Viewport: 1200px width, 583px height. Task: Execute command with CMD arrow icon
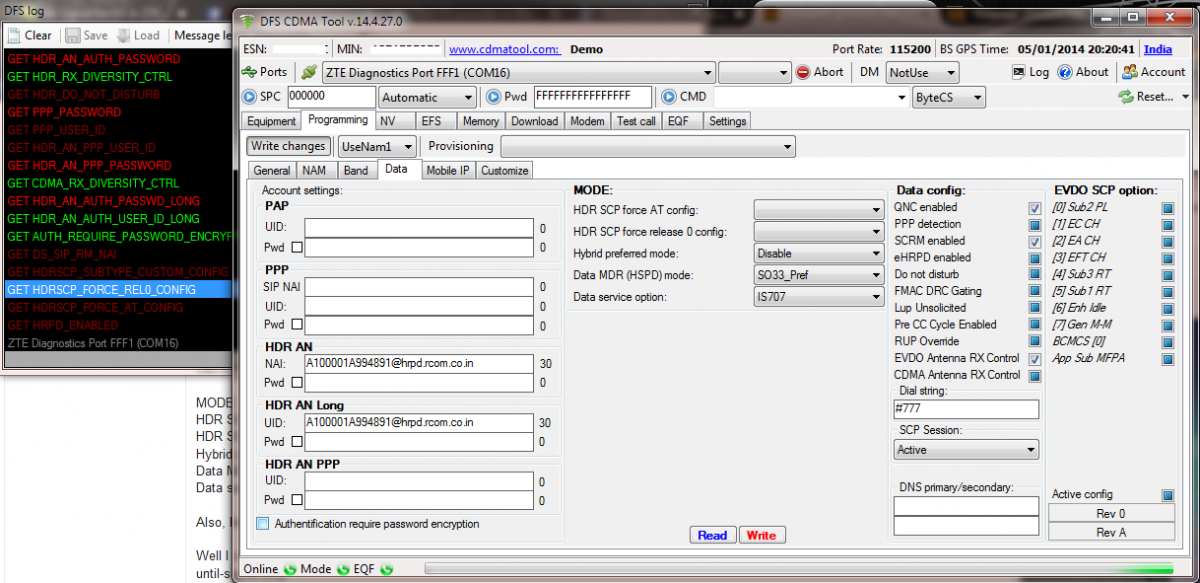click(x=669, y=97)
